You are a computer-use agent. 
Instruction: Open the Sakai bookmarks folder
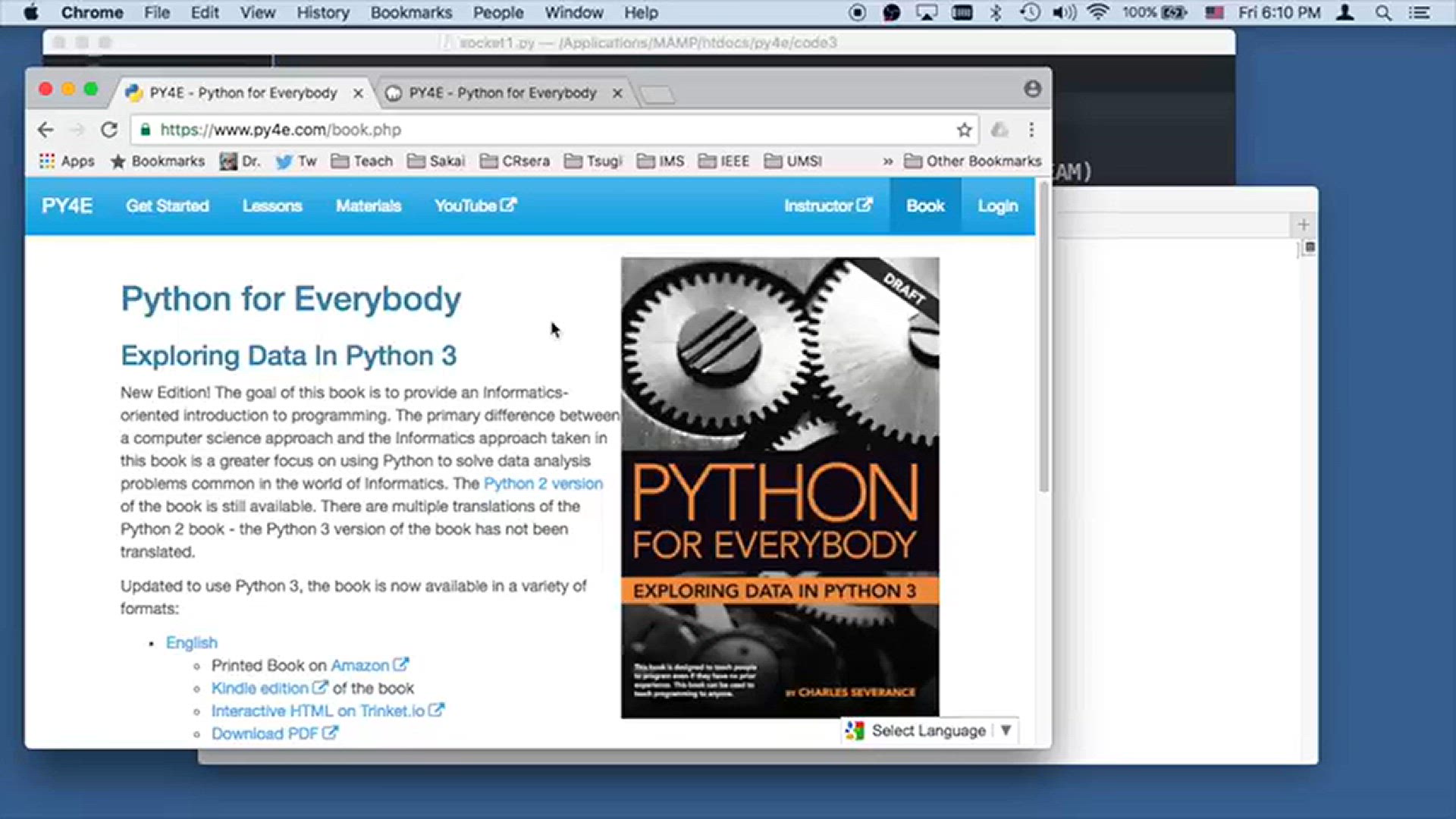tap(436, 161)
